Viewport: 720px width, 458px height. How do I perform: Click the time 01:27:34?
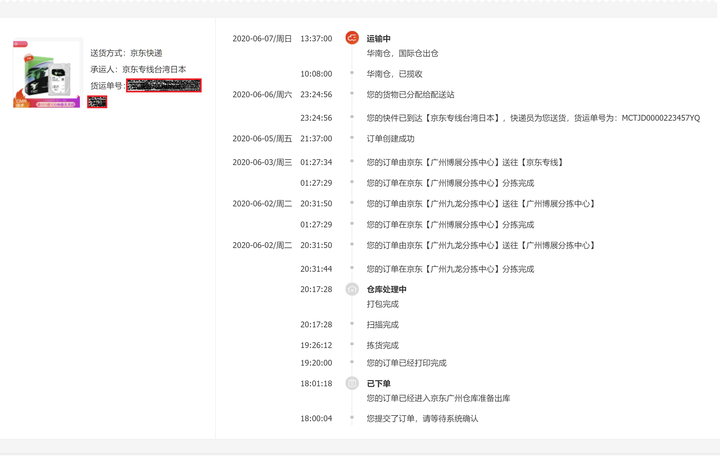point(316,162)
